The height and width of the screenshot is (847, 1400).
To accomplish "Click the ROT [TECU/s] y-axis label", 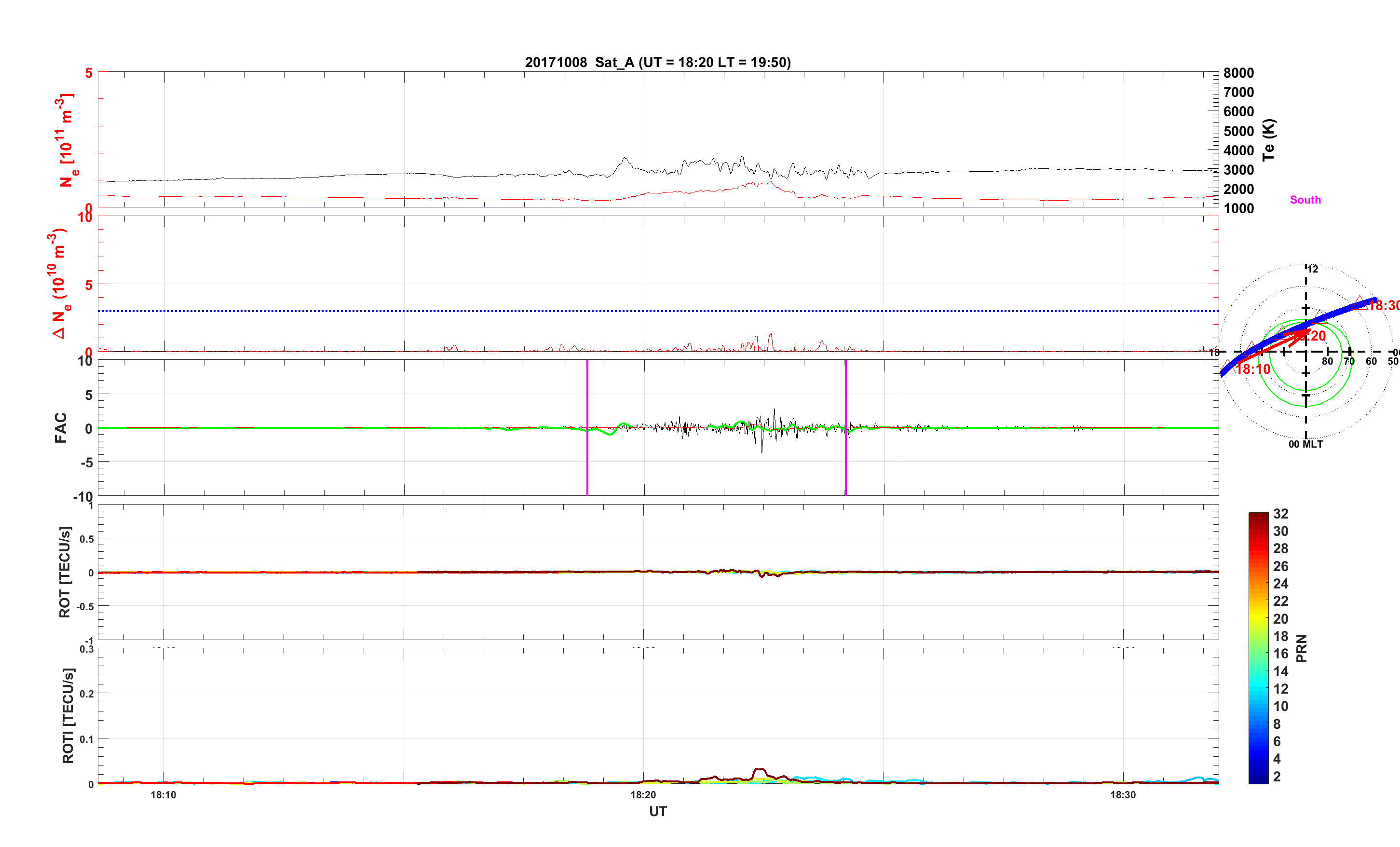I will click(65, 572).
